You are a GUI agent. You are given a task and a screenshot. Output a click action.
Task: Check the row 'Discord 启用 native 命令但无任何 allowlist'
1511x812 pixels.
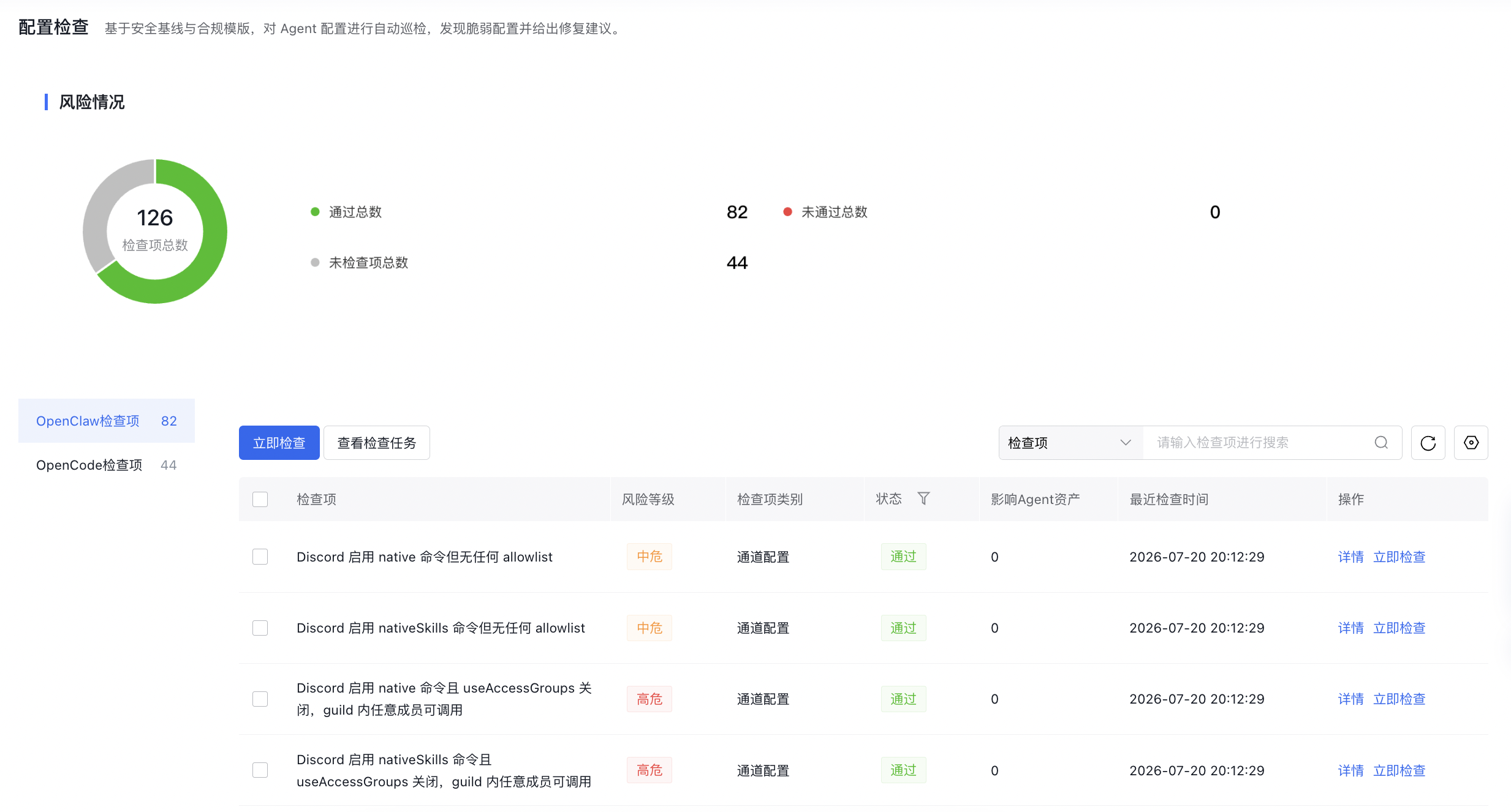tap(260, 557)
